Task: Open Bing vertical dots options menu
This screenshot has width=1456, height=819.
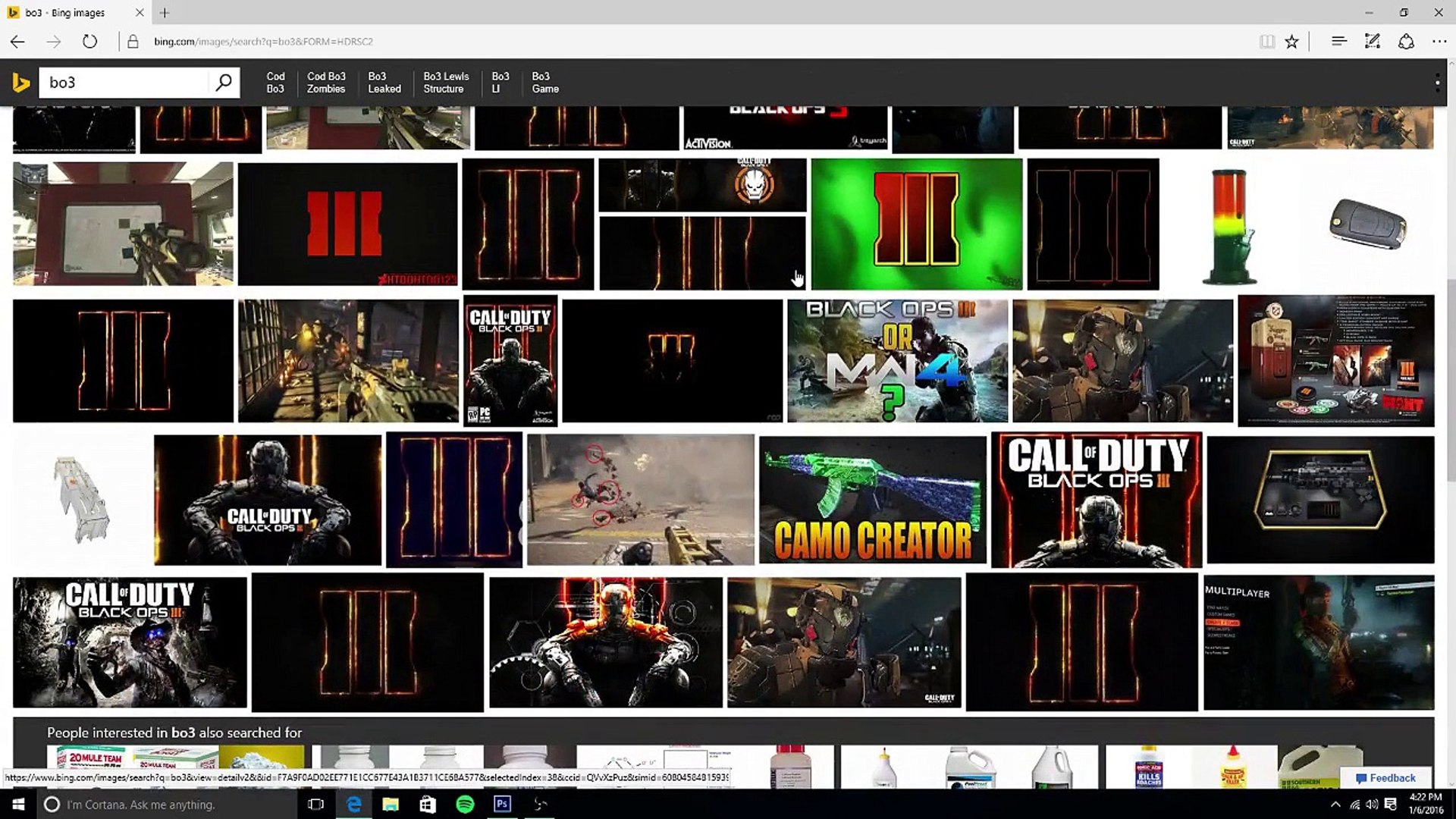Action: coord(1437,83)
